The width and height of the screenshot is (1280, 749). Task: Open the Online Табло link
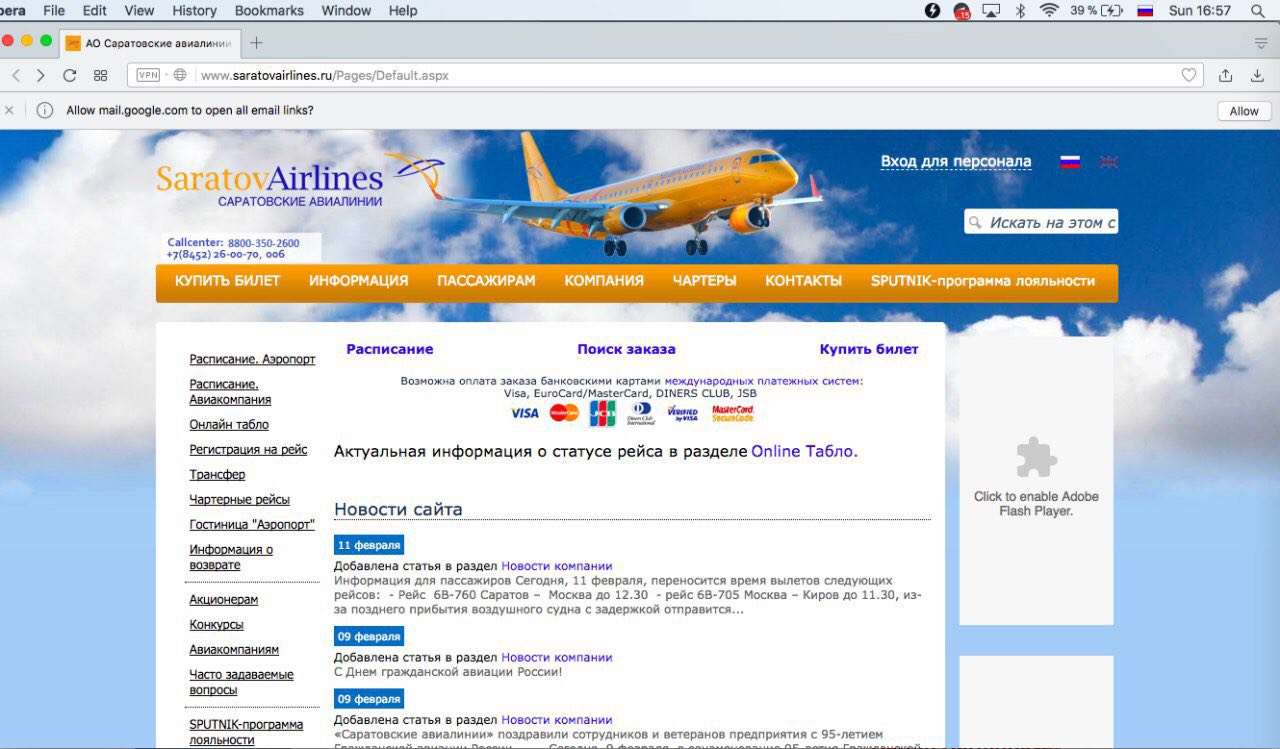point(803,451)
